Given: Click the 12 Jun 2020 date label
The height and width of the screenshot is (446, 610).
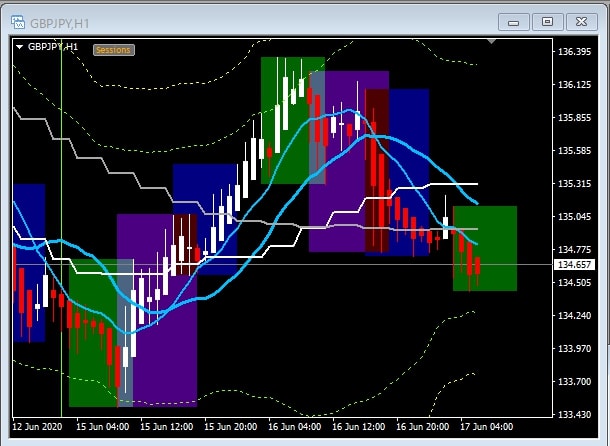Looking at the screenshot, I should coord(38,426).
